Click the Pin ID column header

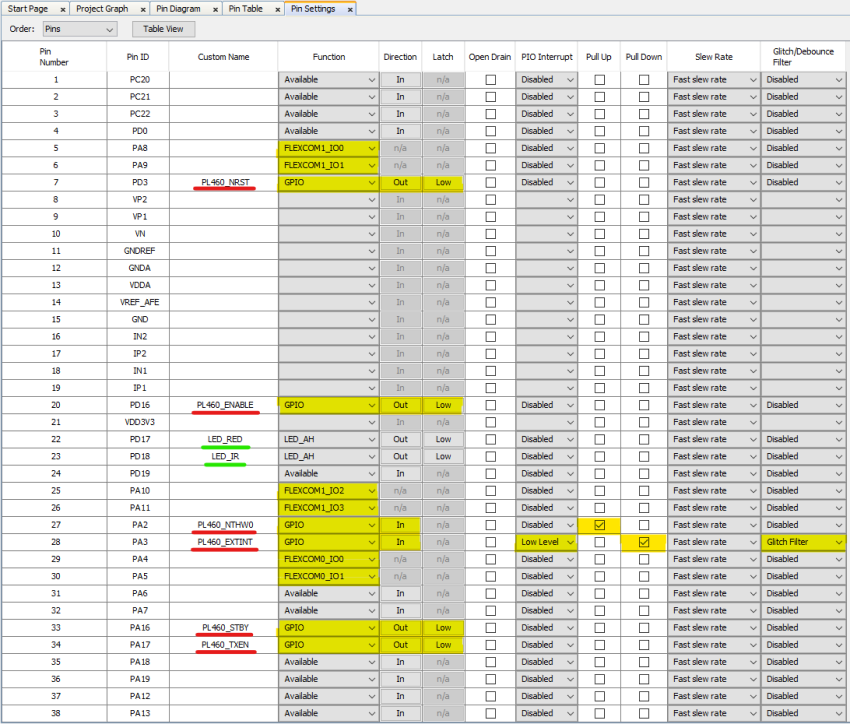click(x=138, y=57)
